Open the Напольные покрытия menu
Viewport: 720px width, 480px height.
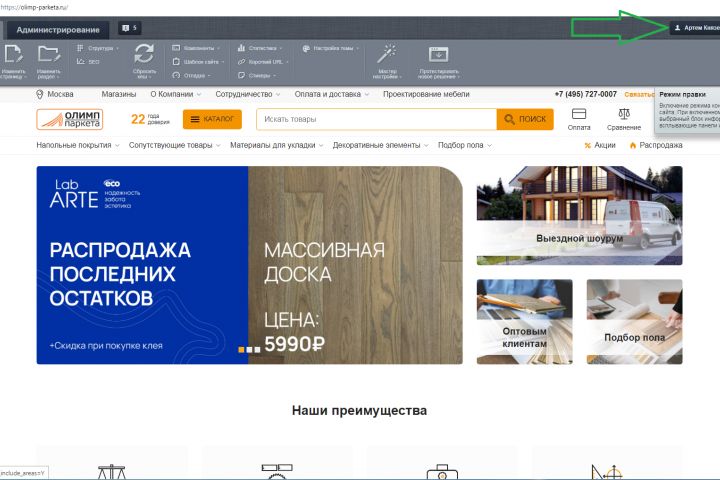pyautogui.click(x=78, y=145)
